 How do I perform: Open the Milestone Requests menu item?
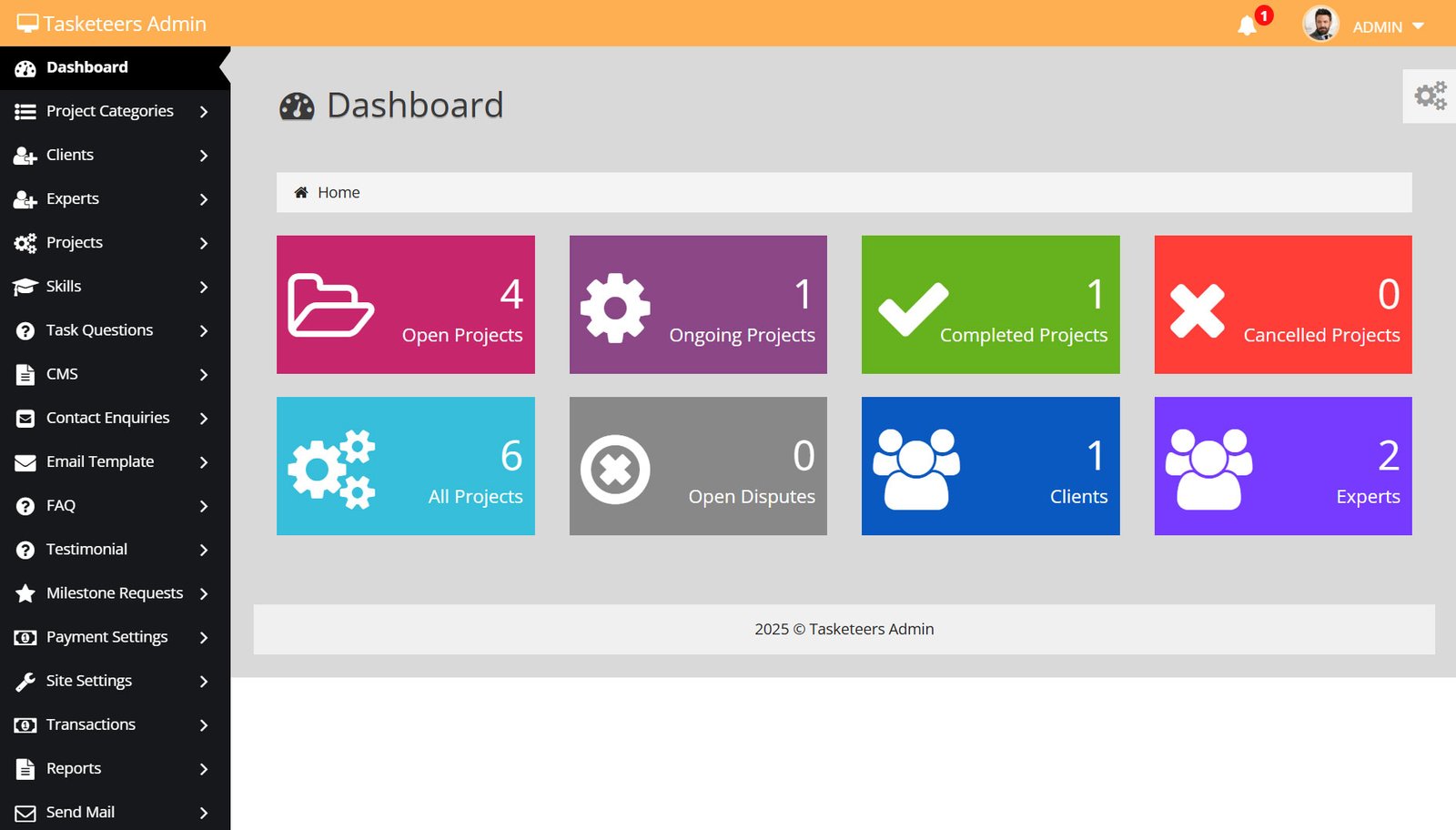(x=115, y=593)
